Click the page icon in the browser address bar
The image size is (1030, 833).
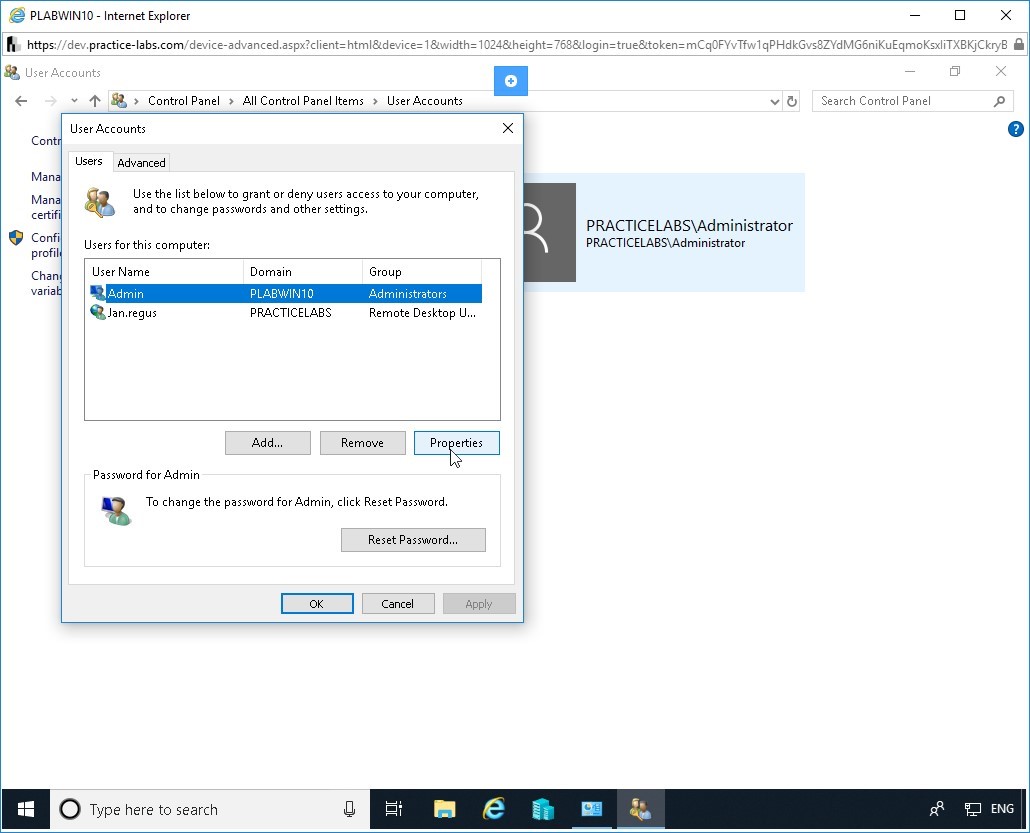(12, 45)
